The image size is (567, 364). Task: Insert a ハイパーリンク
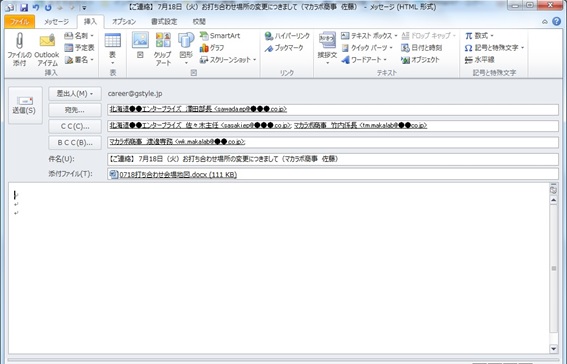[287, 36]
